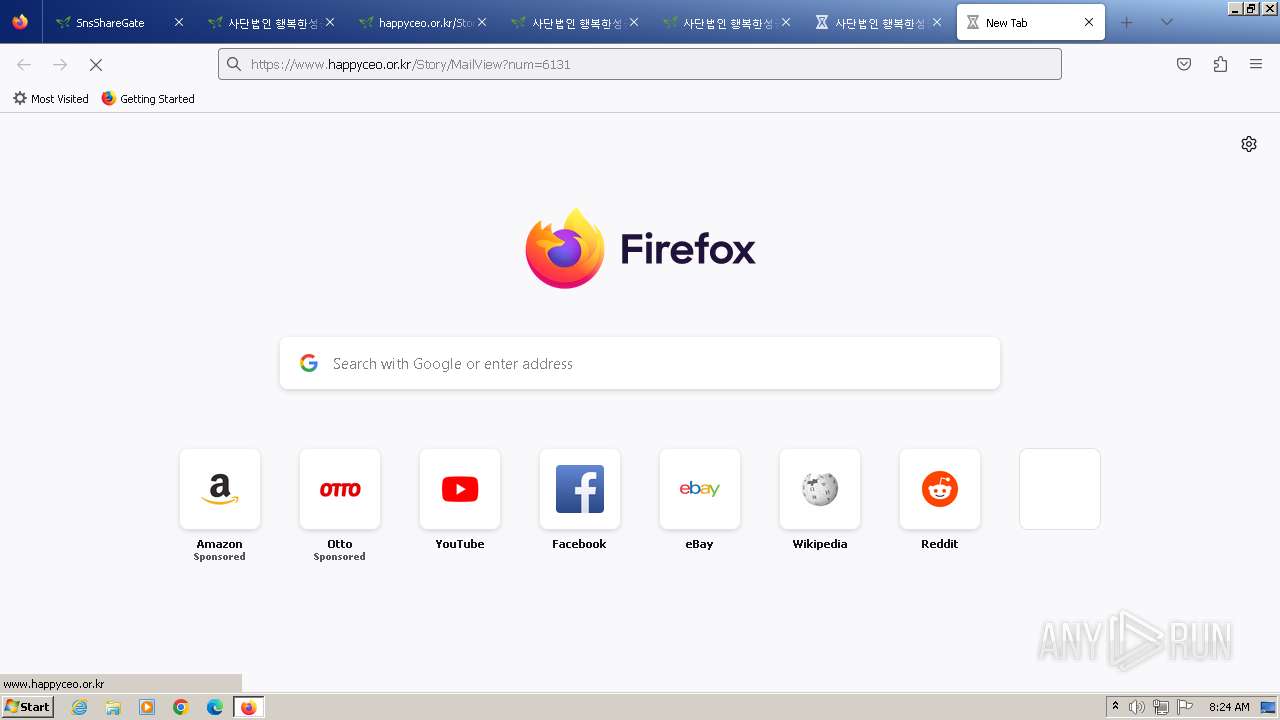
Task: Open the volume speaker tray icon
Action: click(x=1137, y=707)
